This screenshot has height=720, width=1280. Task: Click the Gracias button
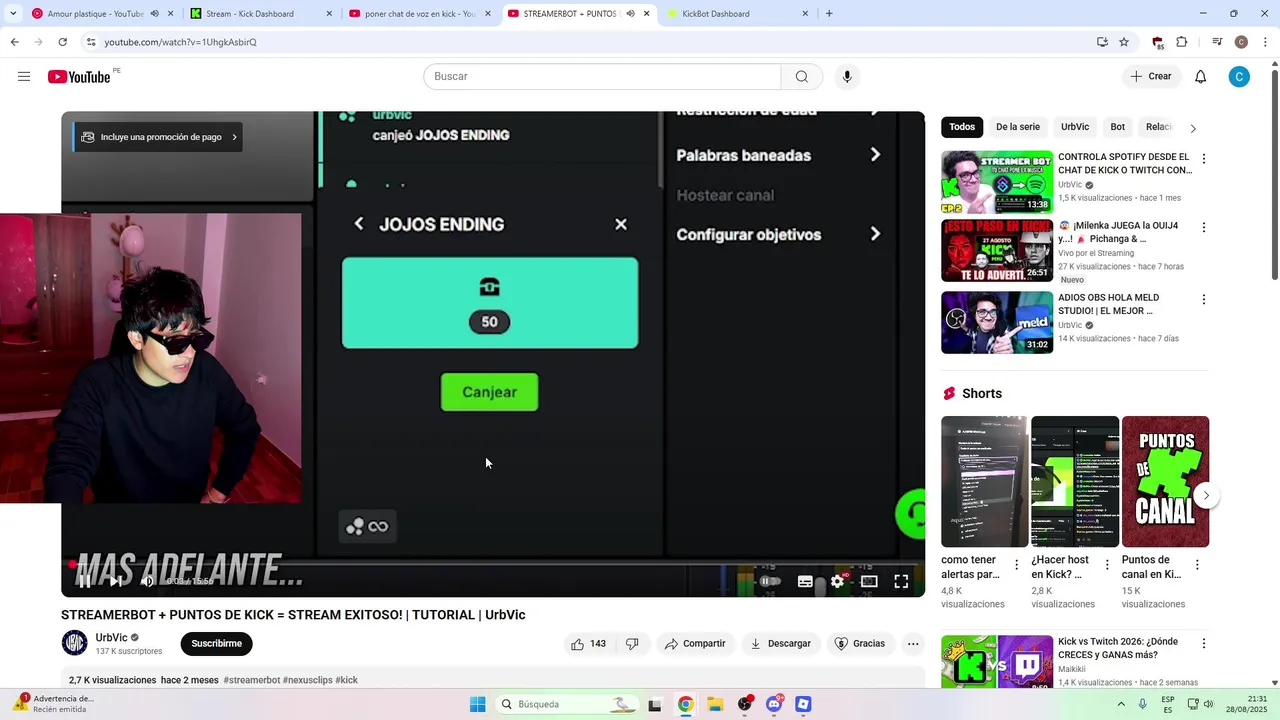(860, 644)
